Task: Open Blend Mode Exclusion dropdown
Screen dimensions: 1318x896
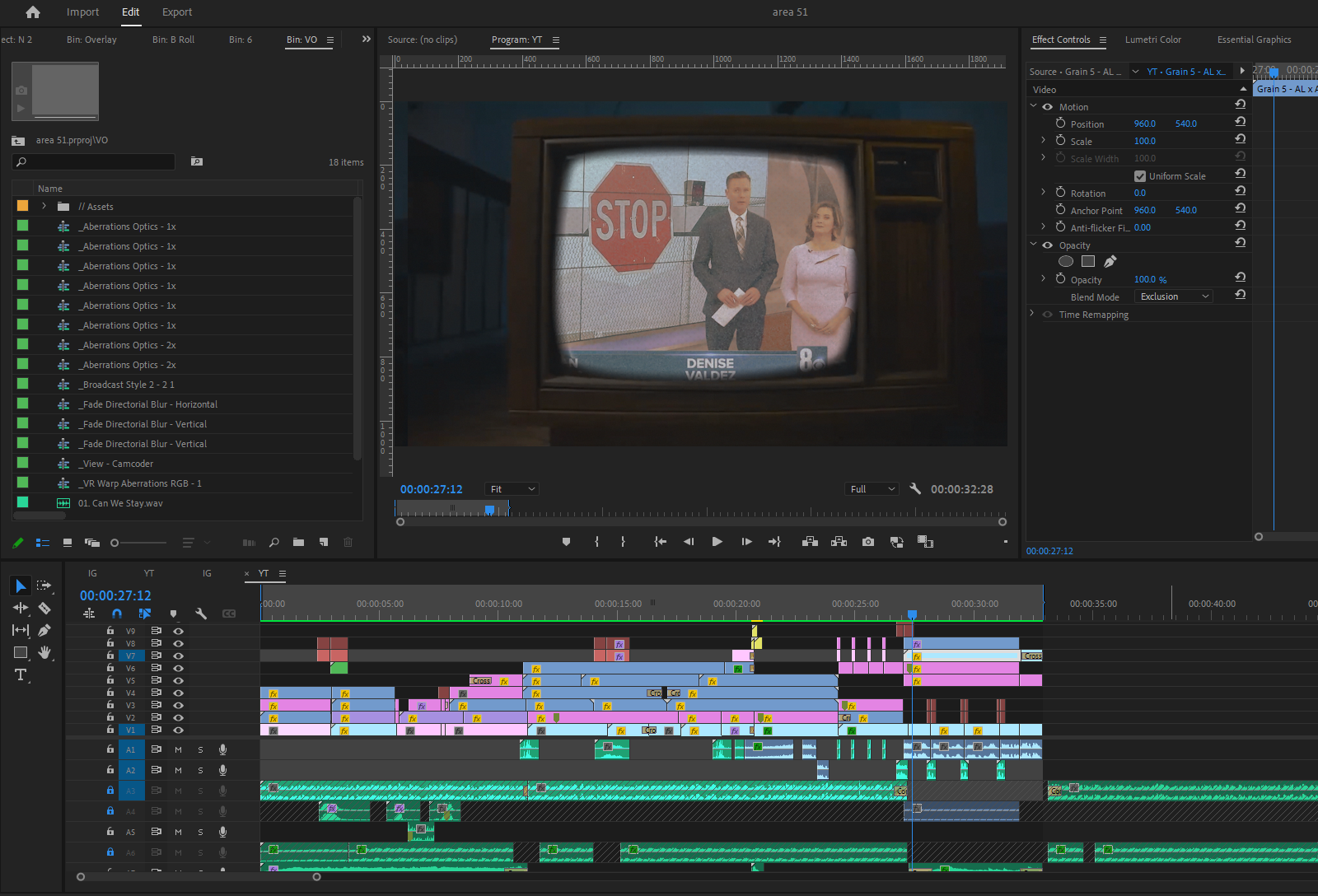Action: (x=1174, y=296)
